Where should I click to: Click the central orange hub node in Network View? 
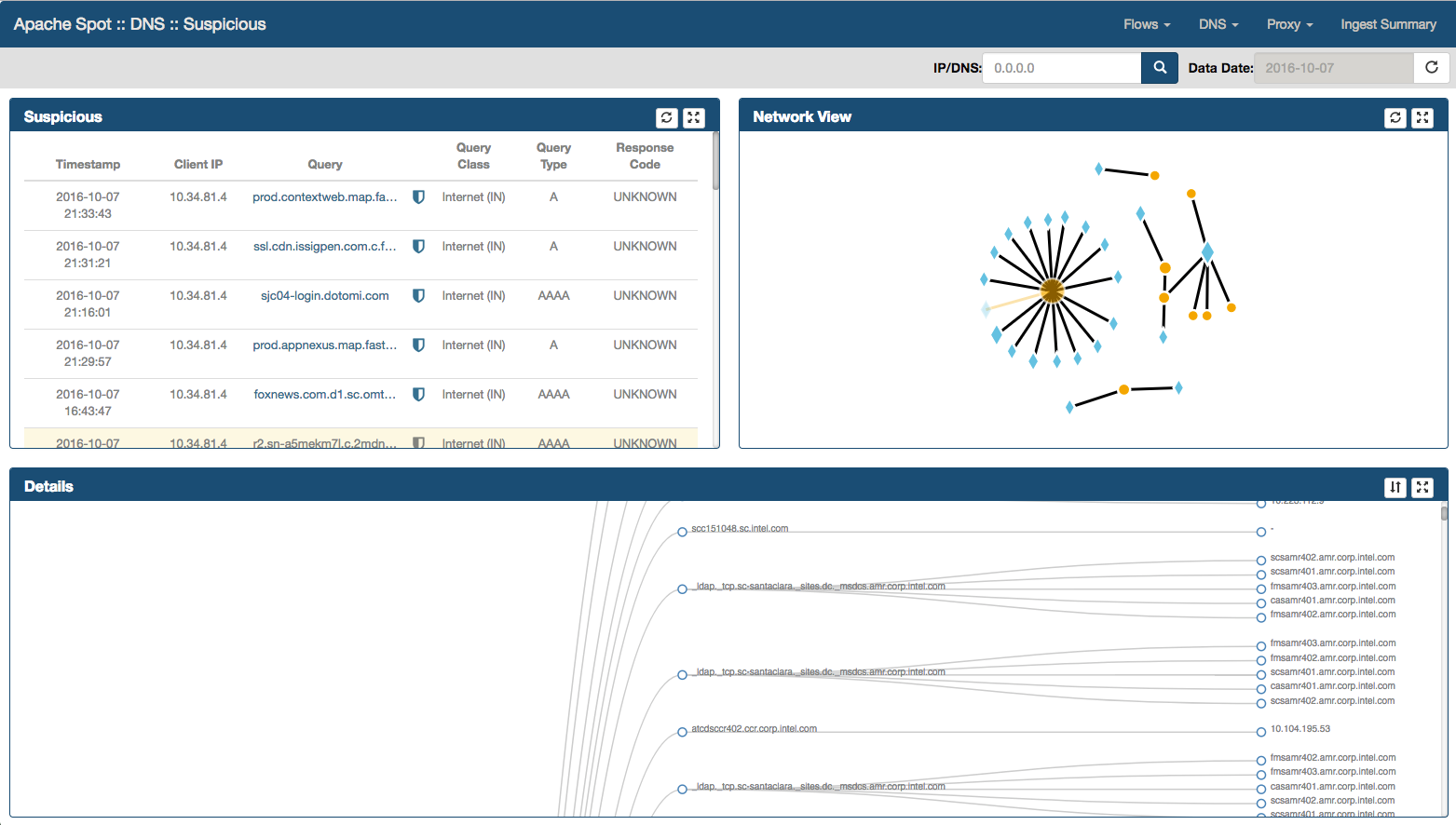1052,291
